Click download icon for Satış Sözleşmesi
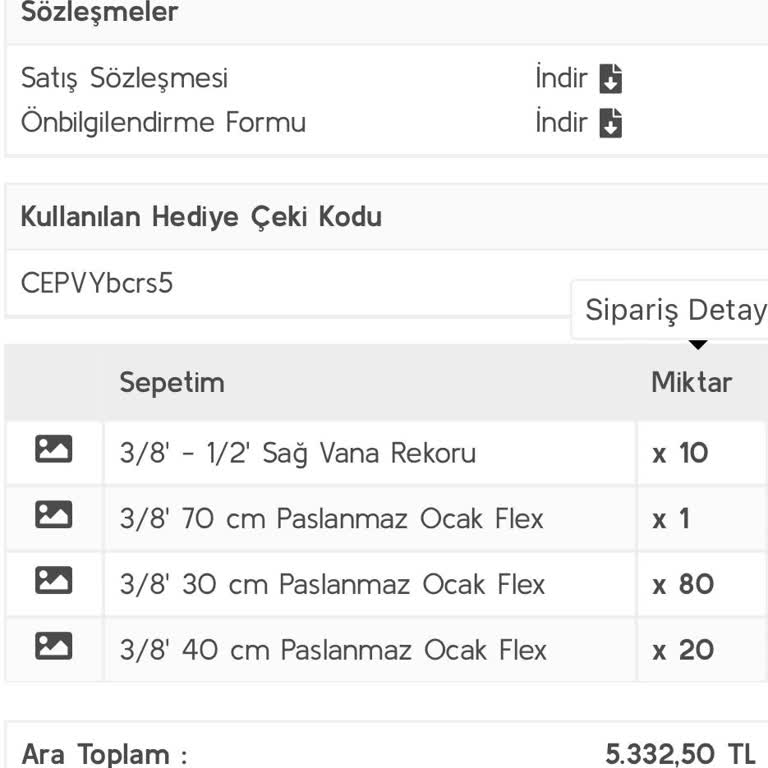Image resolution: width=768 pixels, height=768 pixels. tap(610, 78)
